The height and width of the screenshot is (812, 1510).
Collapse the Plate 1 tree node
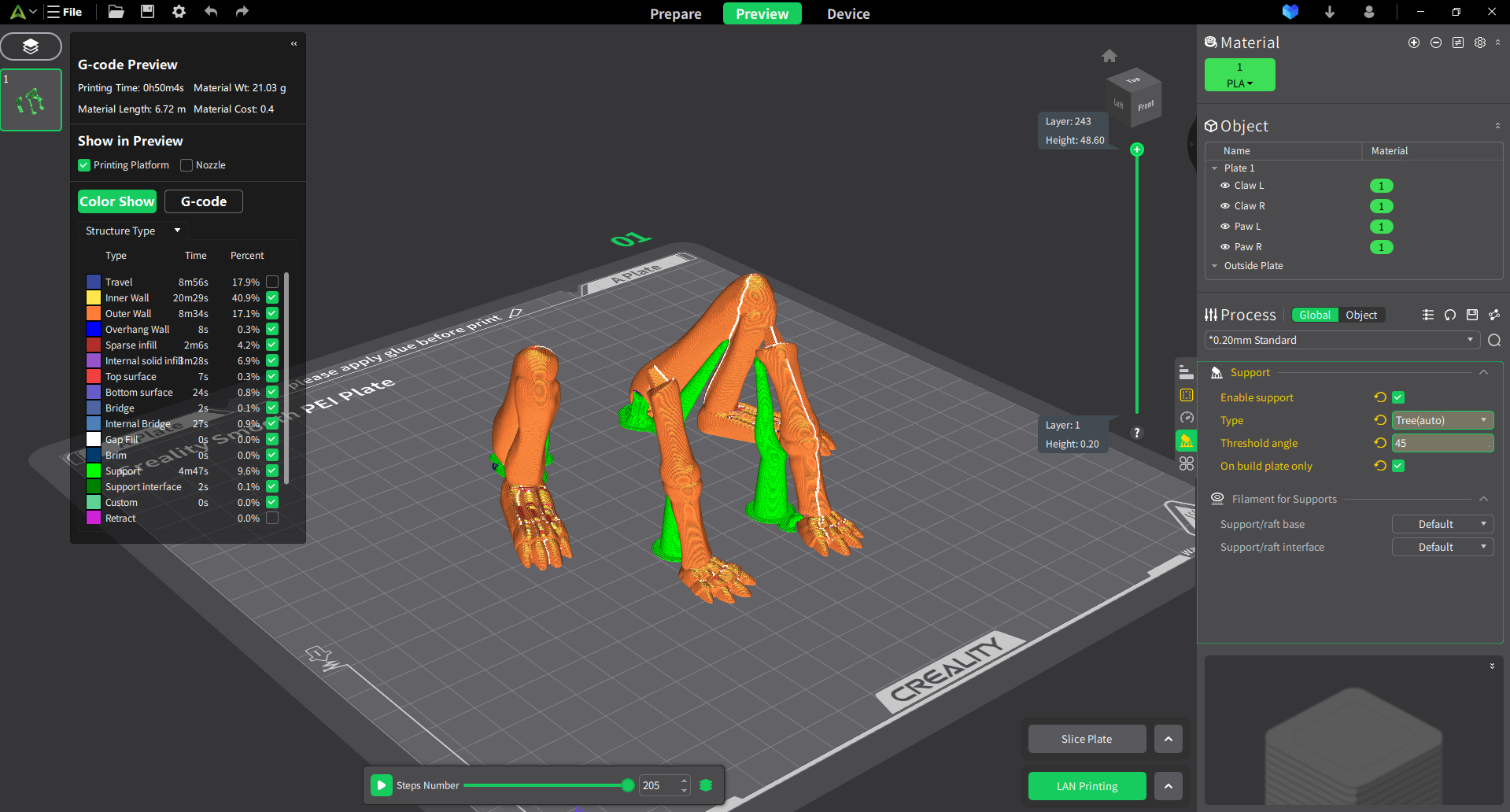[x=1214, y=168]
